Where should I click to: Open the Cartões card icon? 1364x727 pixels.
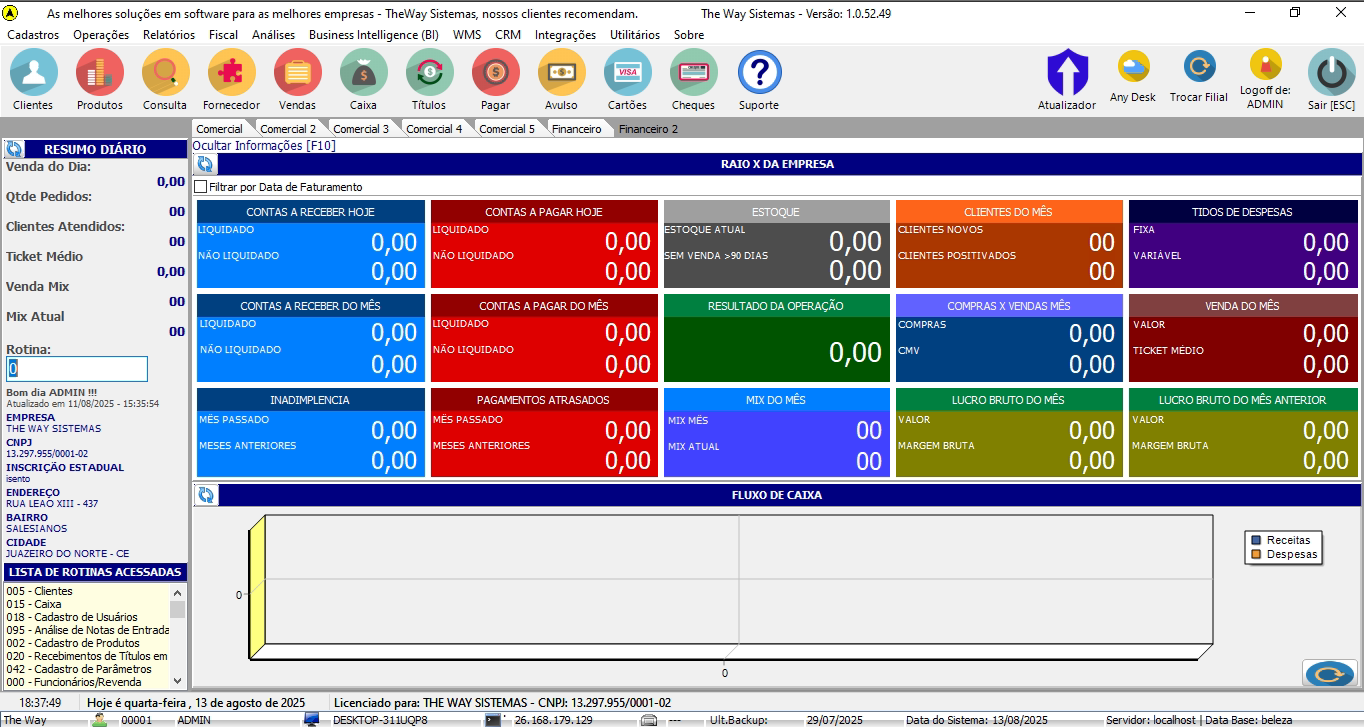point(627,74)
